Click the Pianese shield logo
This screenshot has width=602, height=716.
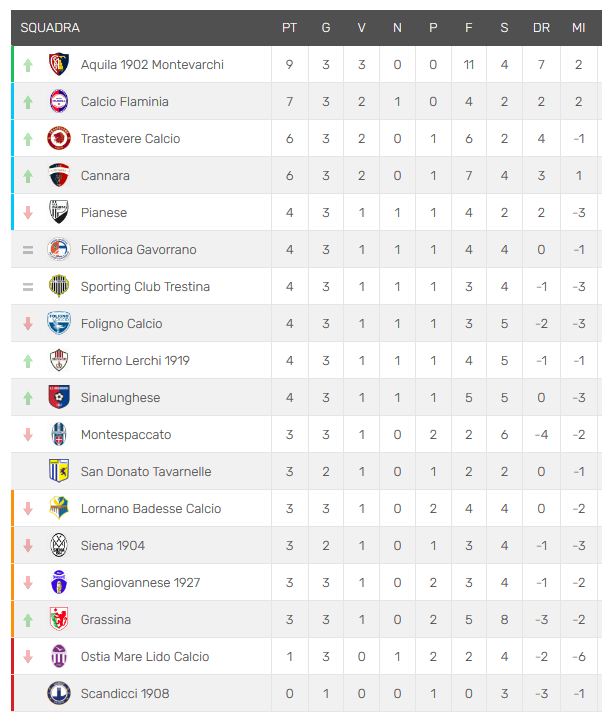[59, 212]
